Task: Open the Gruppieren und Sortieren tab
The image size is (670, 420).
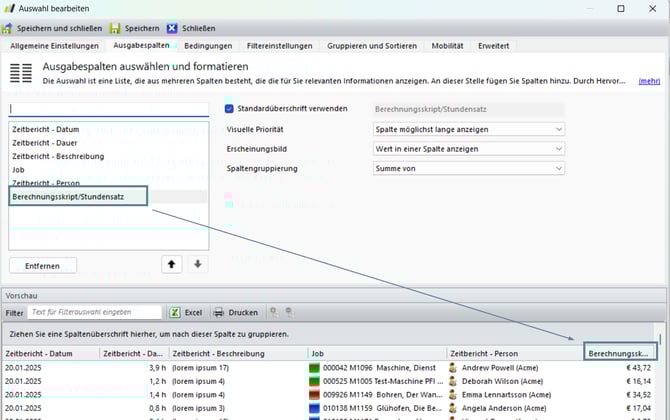Action: pyautogui.click(x=373, y=46)
